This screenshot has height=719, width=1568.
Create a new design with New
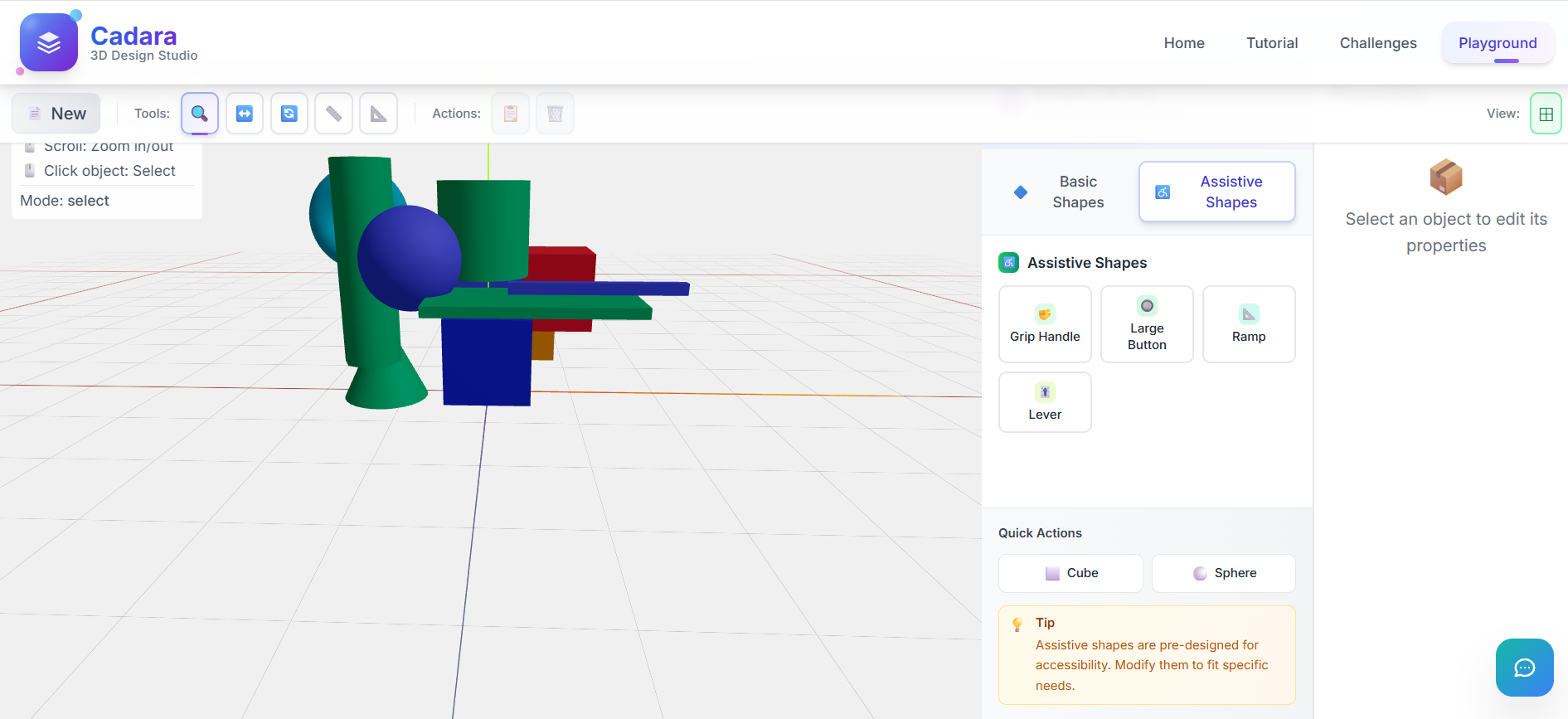click(56, 114)
